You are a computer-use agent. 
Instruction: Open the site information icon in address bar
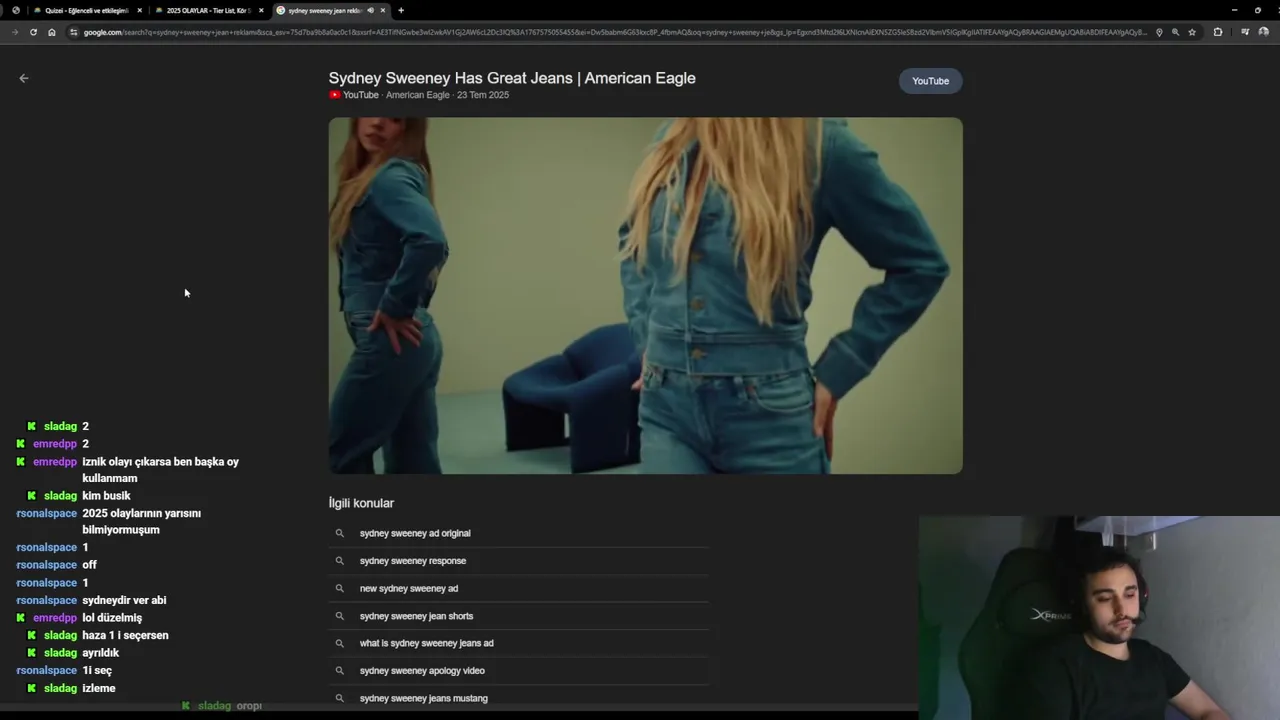(73, 32)
